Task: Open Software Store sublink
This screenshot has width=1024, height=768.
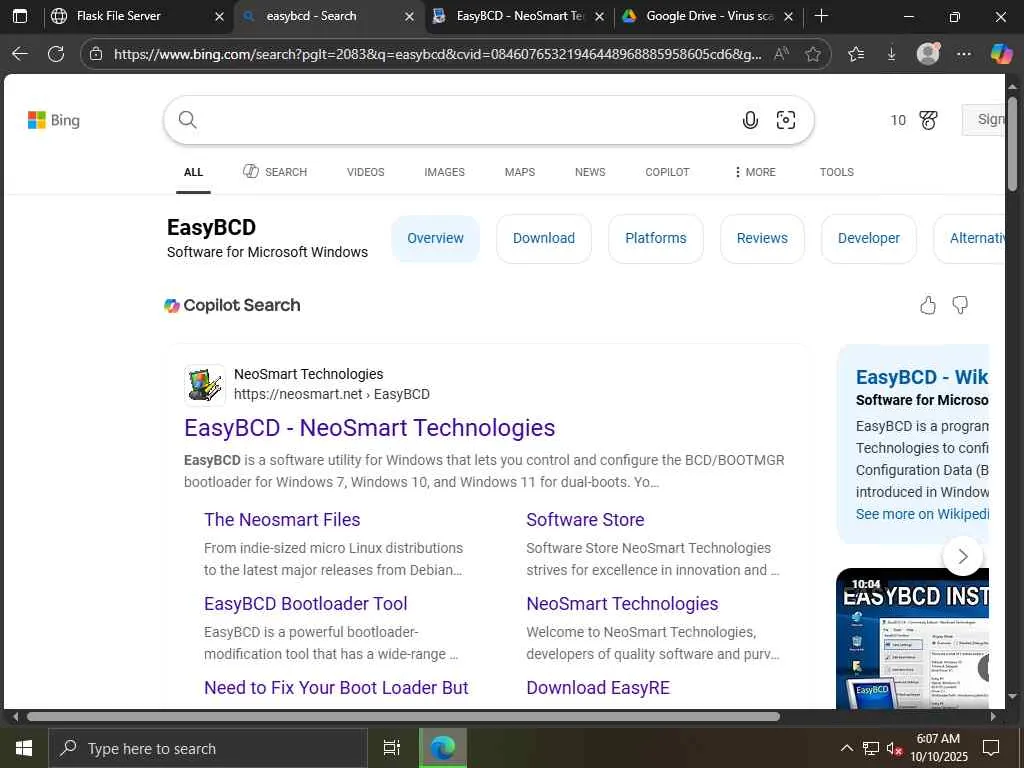Action: [585, 520]
